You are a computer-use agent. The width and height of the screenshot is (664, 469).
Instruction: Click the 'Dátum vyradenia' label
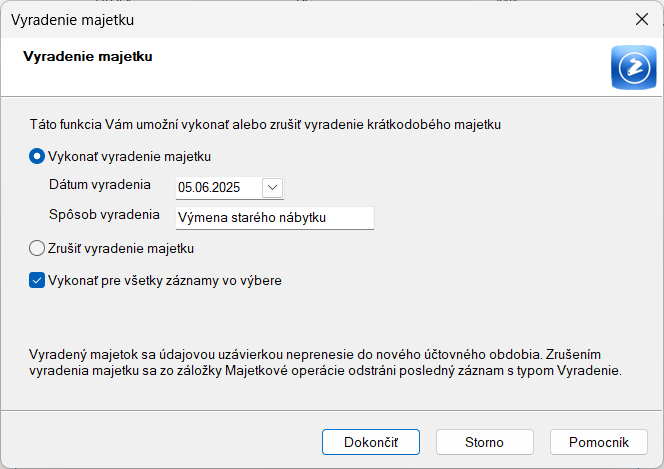[x=100, y=185]
